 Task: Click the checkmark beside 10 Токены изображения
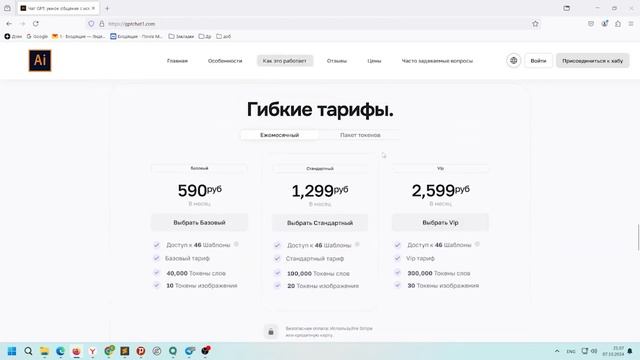[156, 285]
